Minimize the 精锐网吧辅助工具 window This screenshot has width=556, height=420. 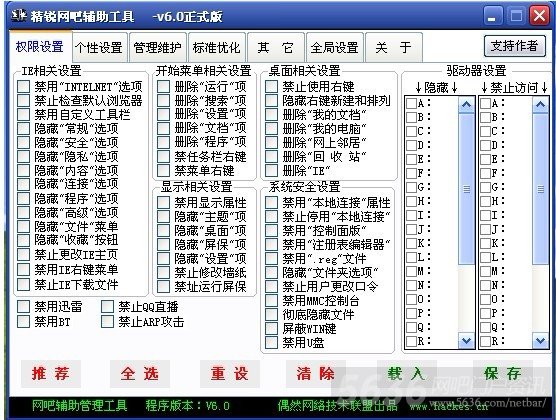click(x=492, y=16)
